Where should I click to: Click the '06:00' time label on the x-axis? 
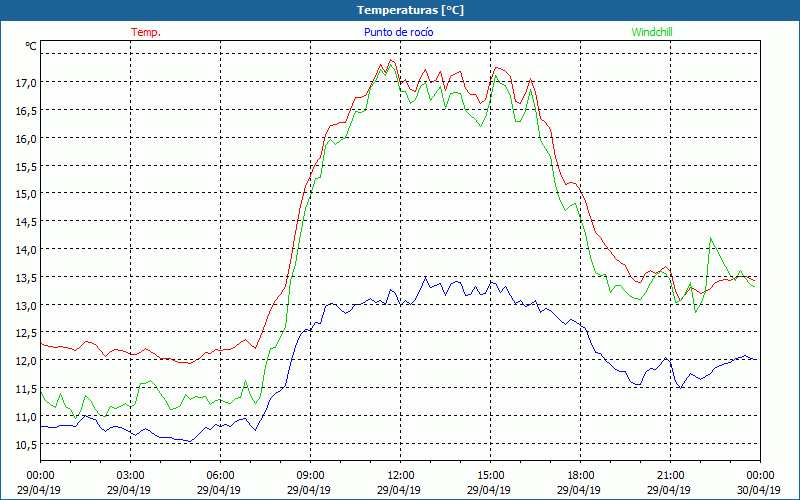(220, 476)
